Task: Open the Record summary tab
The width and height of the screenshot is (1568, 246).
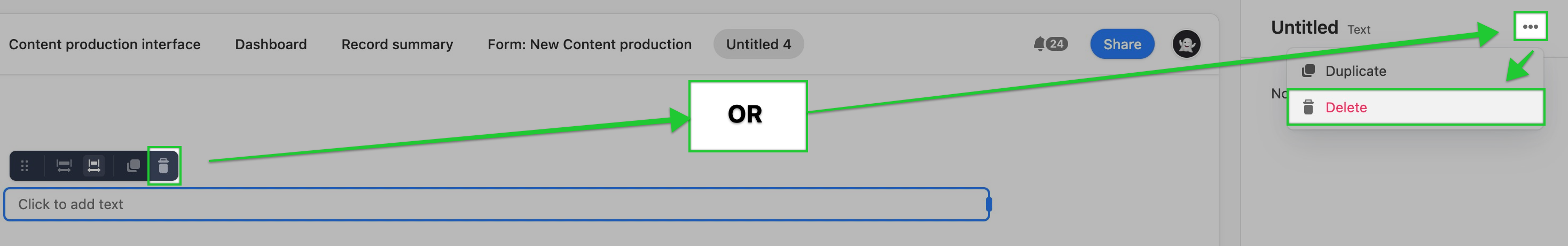Action: (x=397, y=44)
